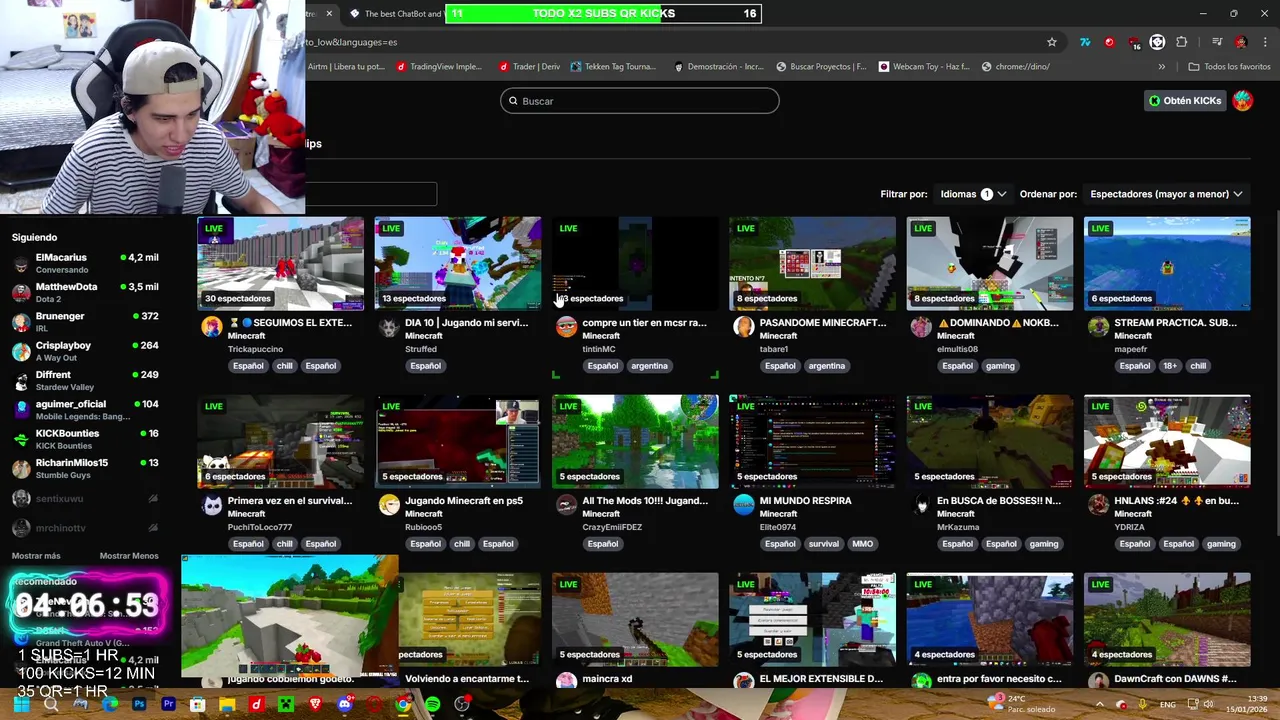Image resolution: width=1280 pixels, height=720 pixels.
Task: Open Photoshop from the taskbar
Action: coord(139,705)
